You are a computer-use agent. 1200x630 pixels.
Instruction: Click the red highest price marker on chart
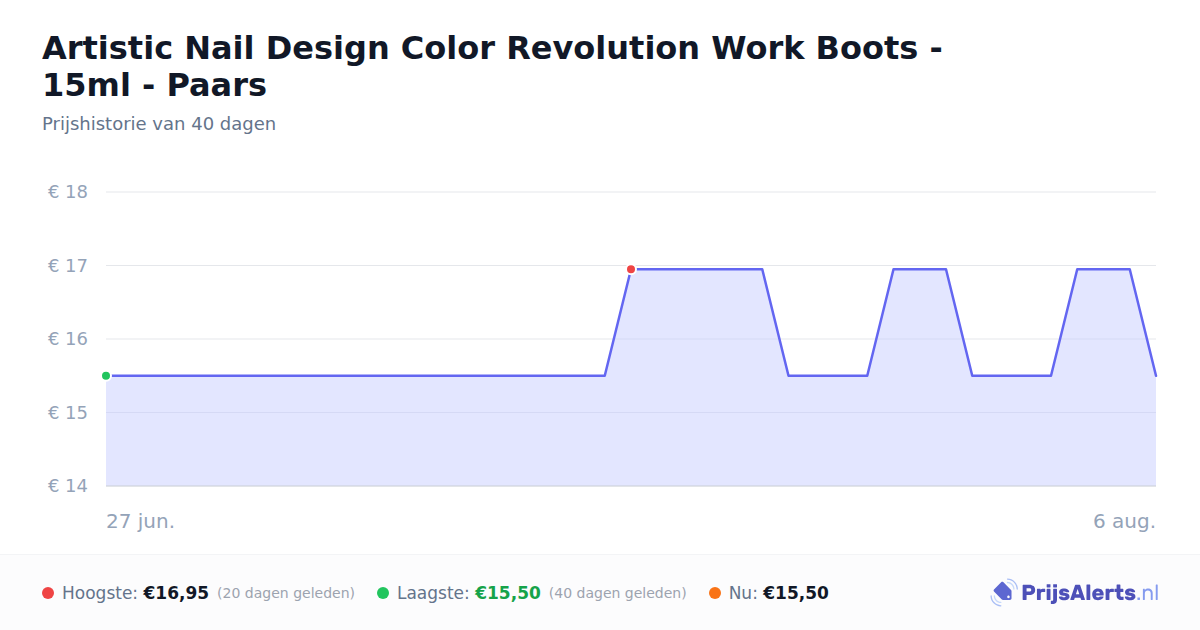(631, 269)
